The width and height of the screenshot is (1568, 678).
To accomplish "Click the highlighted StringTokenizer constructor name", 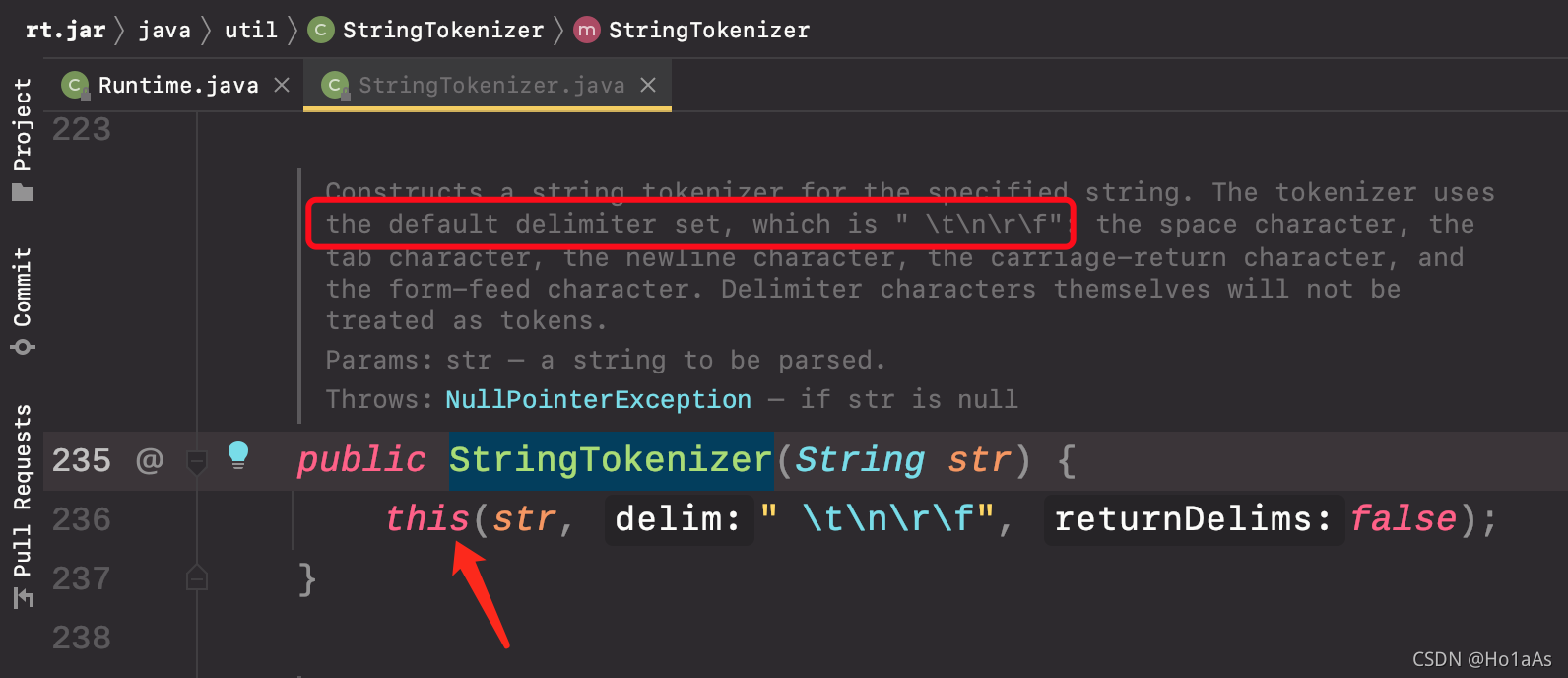I will (x=611, y=460).
